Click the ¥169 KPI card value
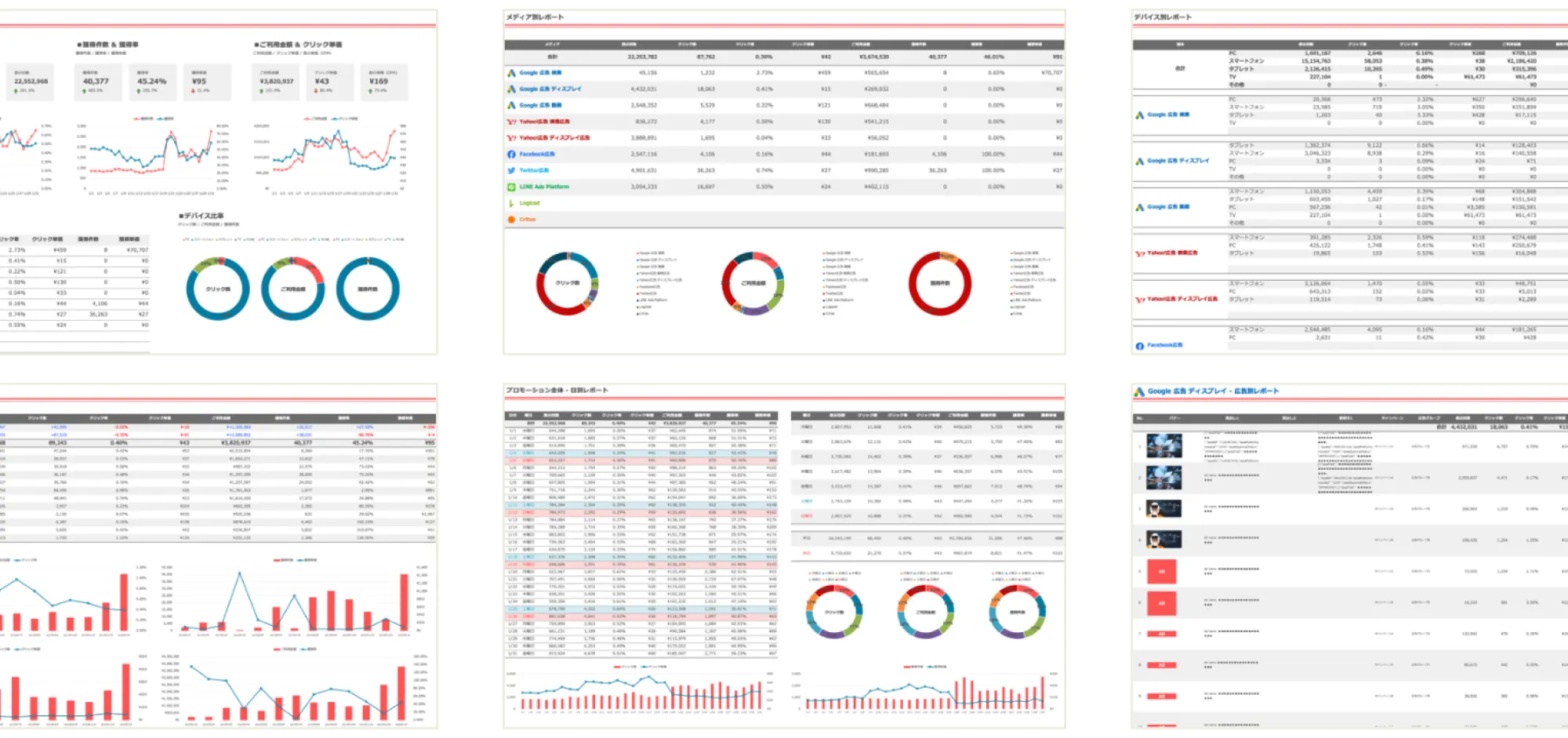Screen dimensions: 1568x738 (x=379, y=81)
